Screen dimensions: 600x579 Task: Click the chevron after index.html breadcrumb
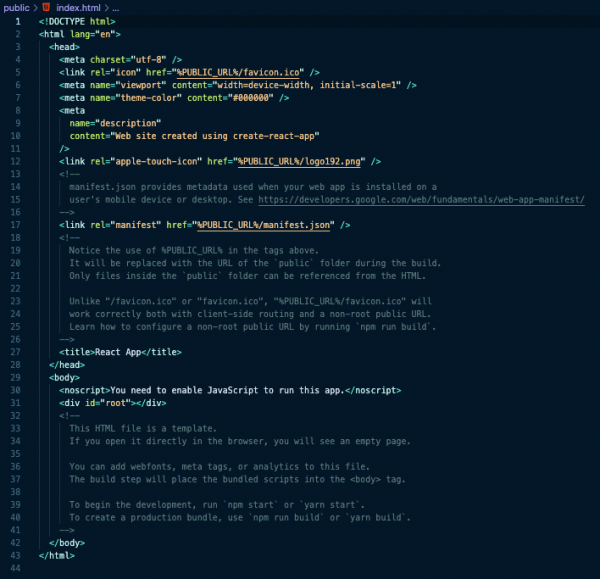click(x=108, y=7)
